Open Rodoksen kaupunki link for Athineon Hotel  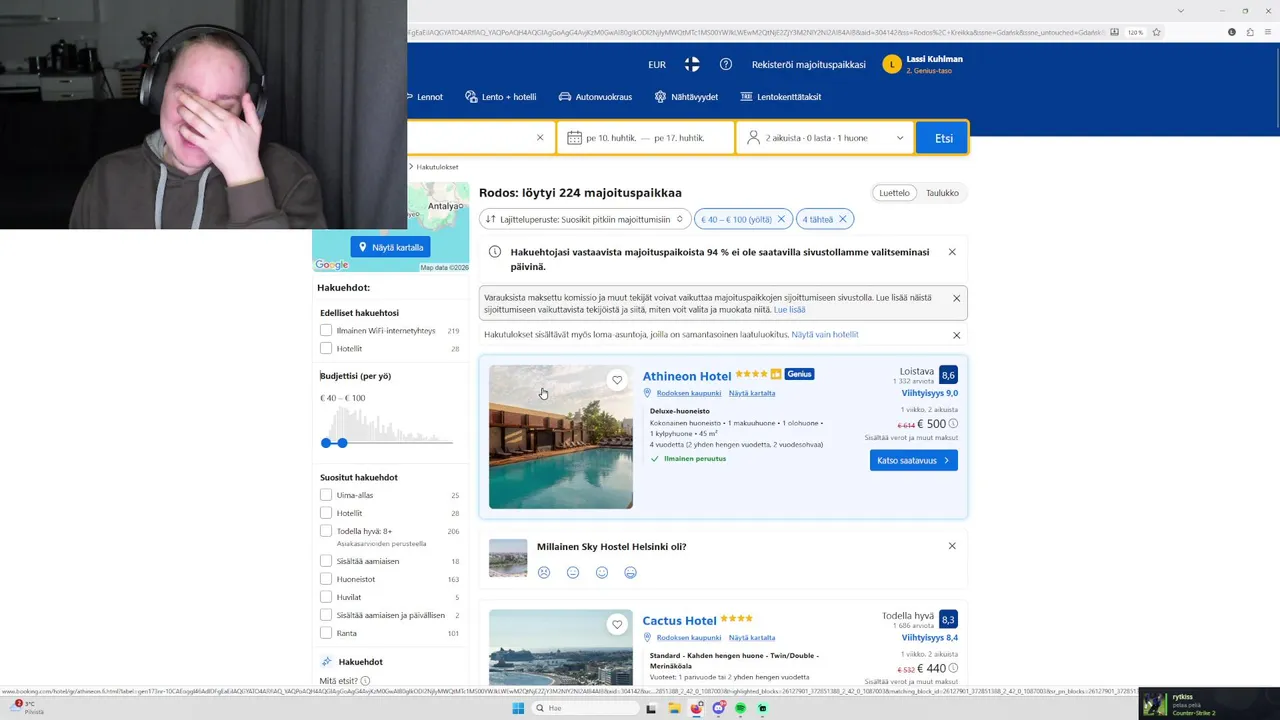689,393
